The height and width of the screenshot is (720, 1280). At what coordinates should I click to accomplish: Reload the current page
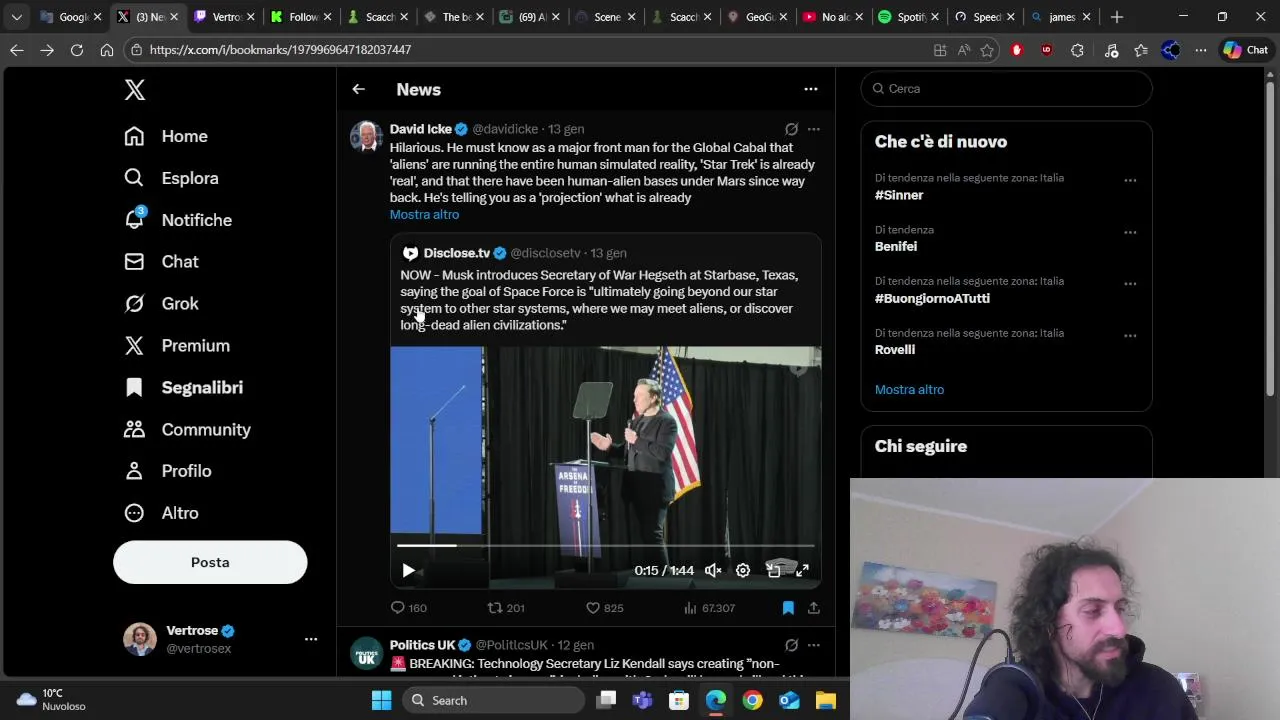[x=77, y=50]
